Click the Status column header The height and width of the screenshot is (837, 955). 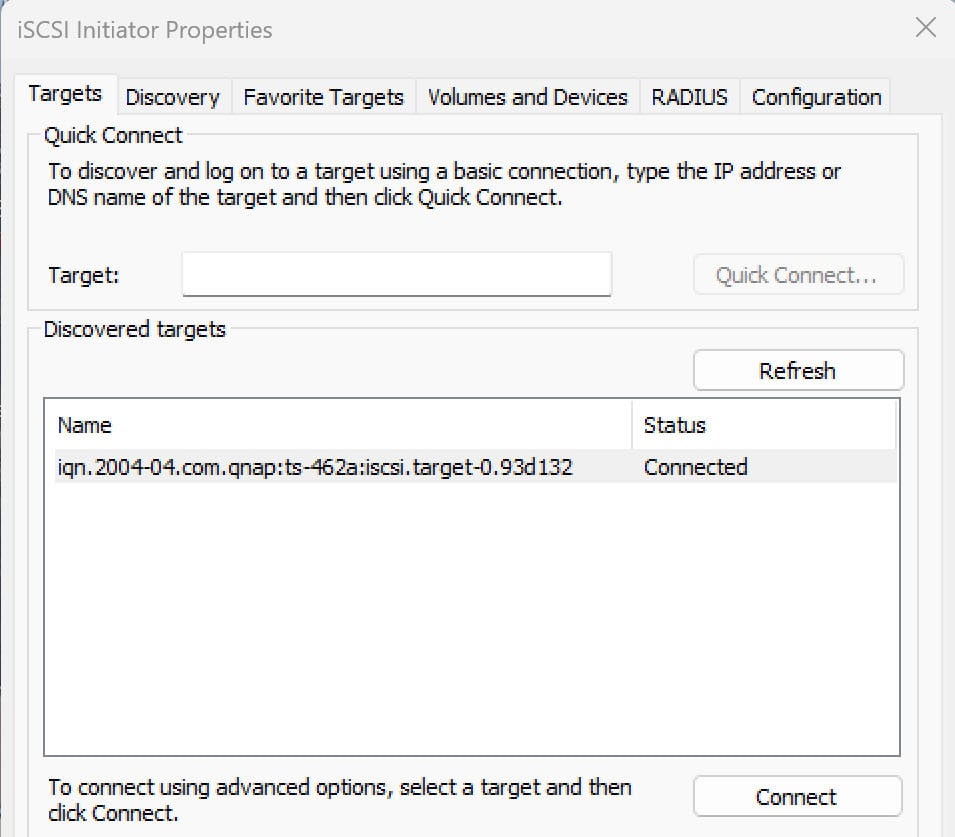point(675,425)
